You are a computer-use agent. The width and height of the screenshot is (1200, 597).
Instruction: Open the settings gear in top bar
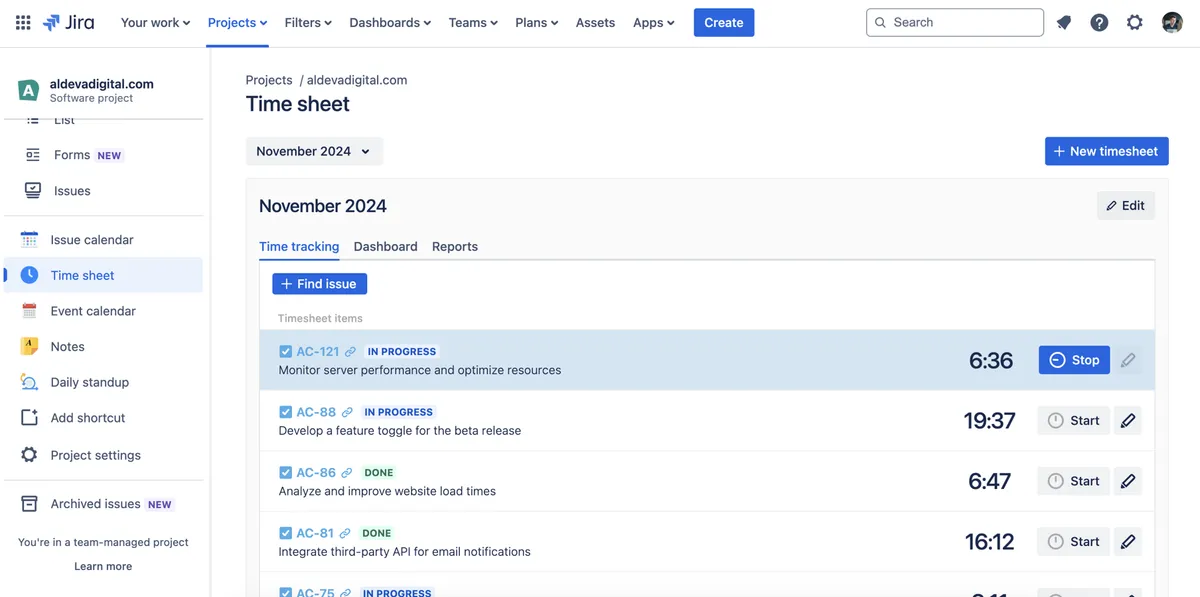pos(1134,22)
